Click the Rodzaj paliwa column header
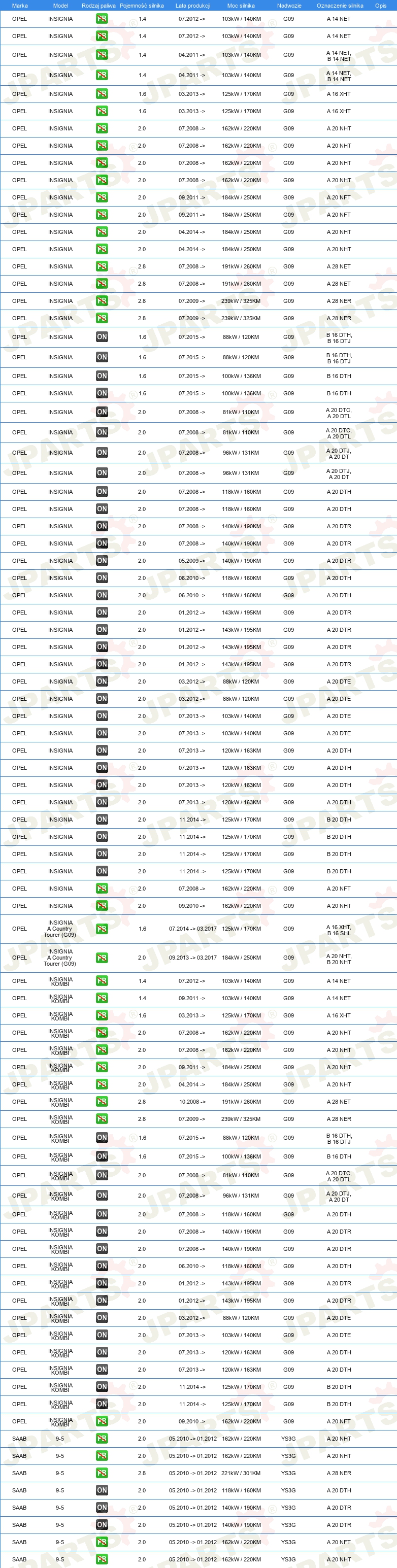 click(98, 6)
